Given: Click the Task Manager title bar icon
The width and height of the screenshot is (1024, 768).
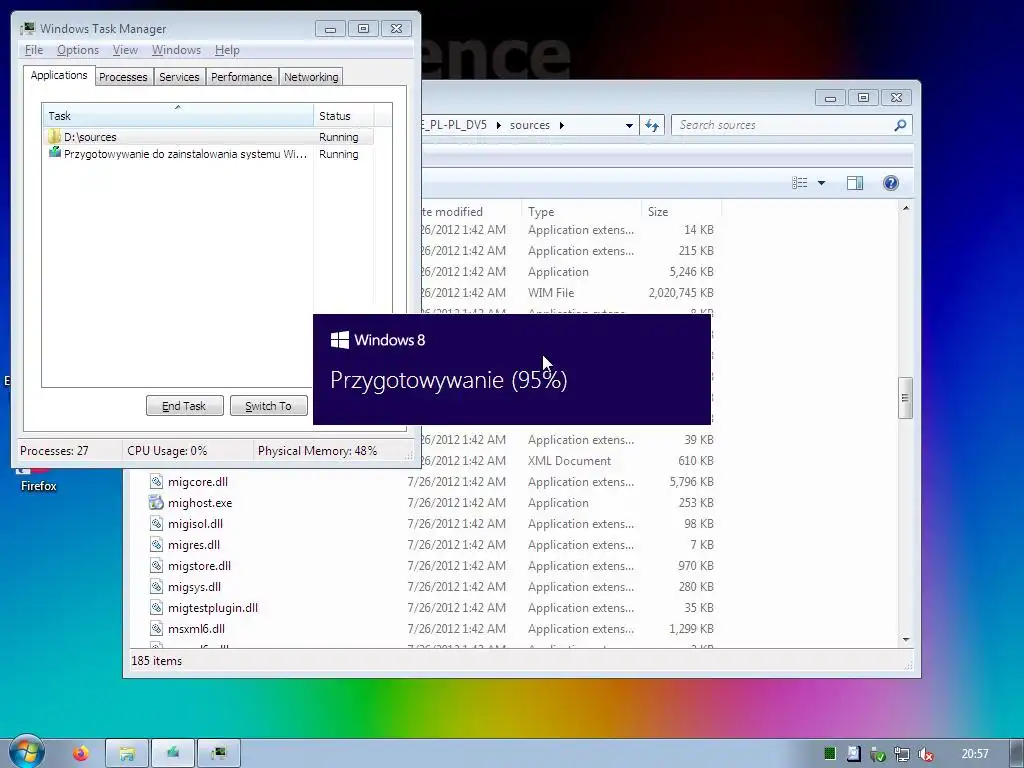Looking at the screenshot, I should point(27,29).
